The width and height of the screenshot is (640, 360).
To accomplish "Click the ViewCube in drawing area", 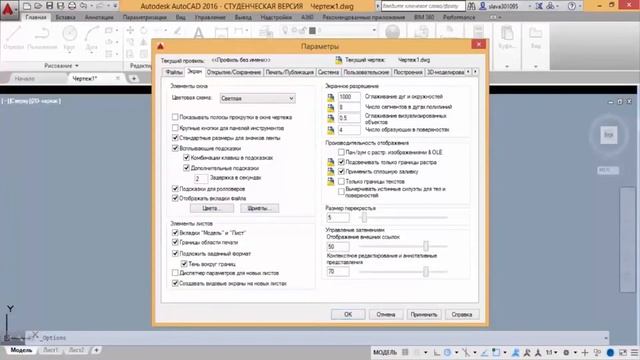I will pos(608,135).
